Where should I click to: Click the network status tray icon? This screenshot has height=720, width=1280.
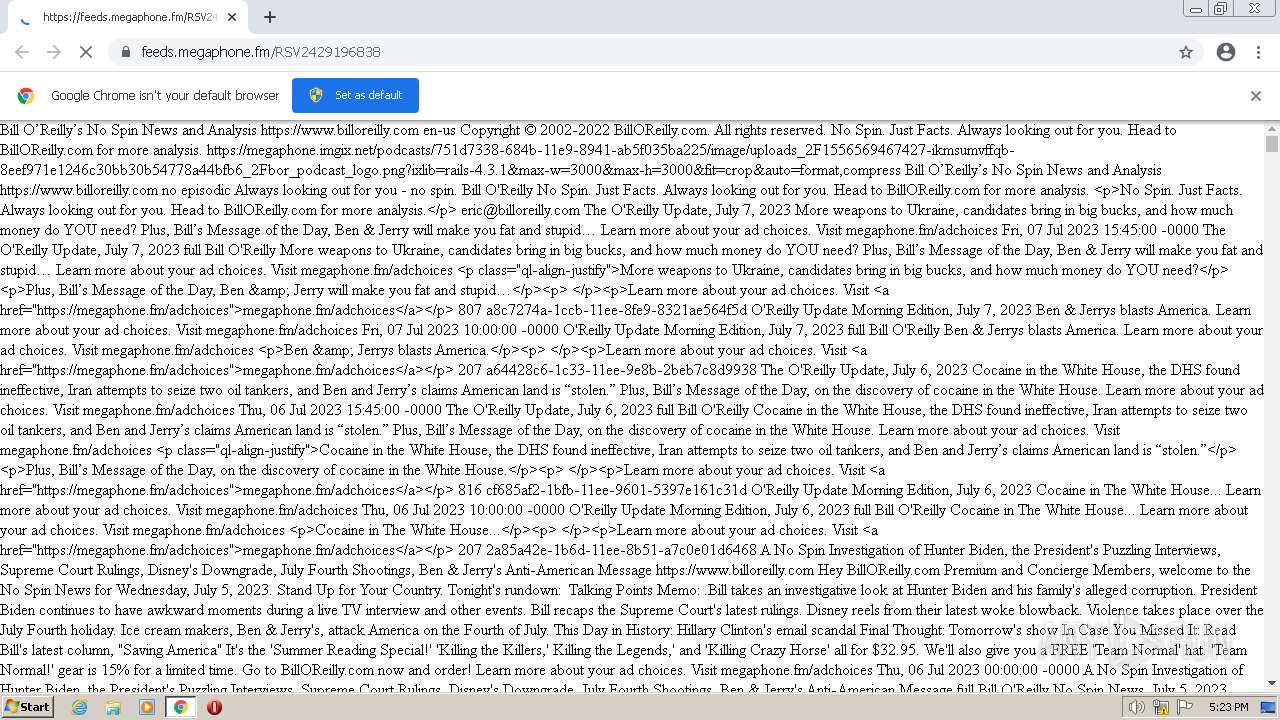pos(1161,707)
